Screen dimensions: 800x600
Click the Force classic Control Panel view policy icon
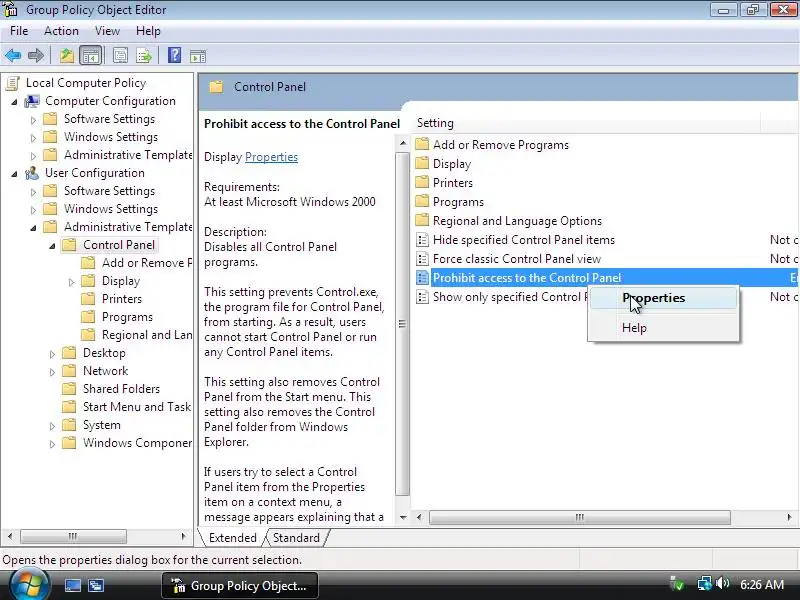pyautogui.click(x=422, y=259)
